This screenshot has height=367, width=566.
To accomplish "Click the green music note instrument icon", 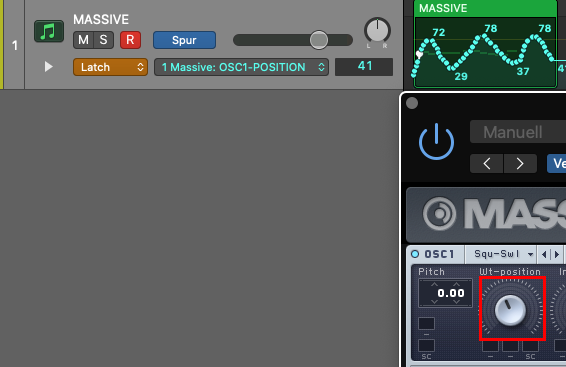I will pyautogui.click(x=49, y=31).
